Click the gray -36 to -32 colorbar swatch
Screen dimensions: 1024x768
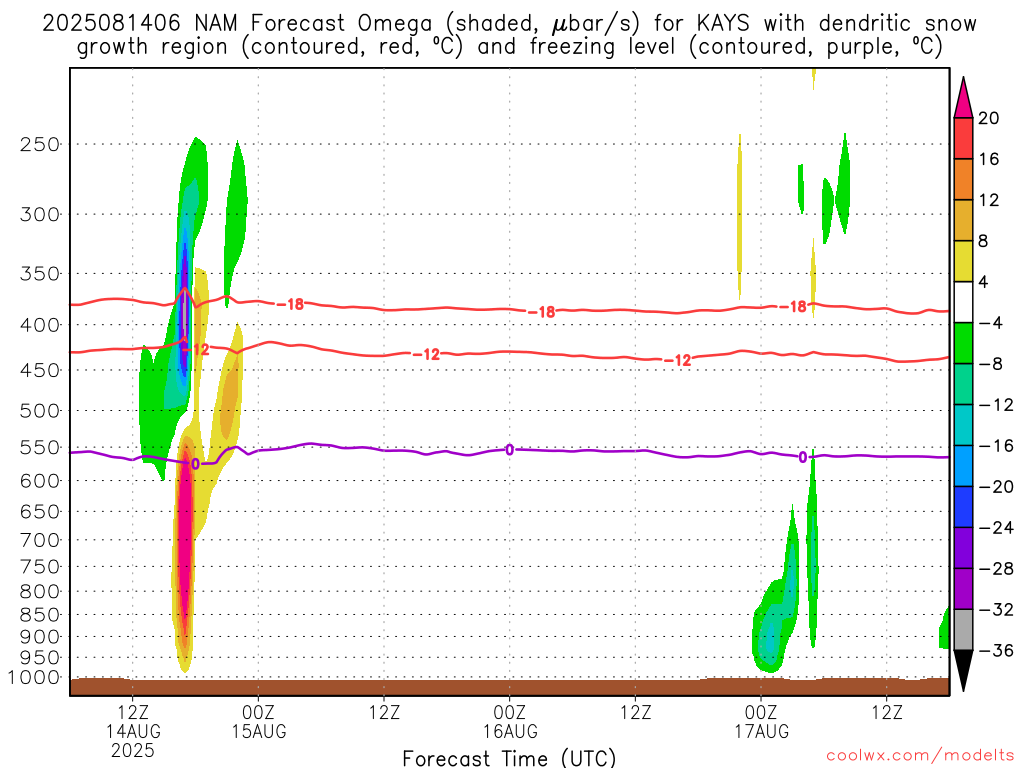tap(963, 630)
